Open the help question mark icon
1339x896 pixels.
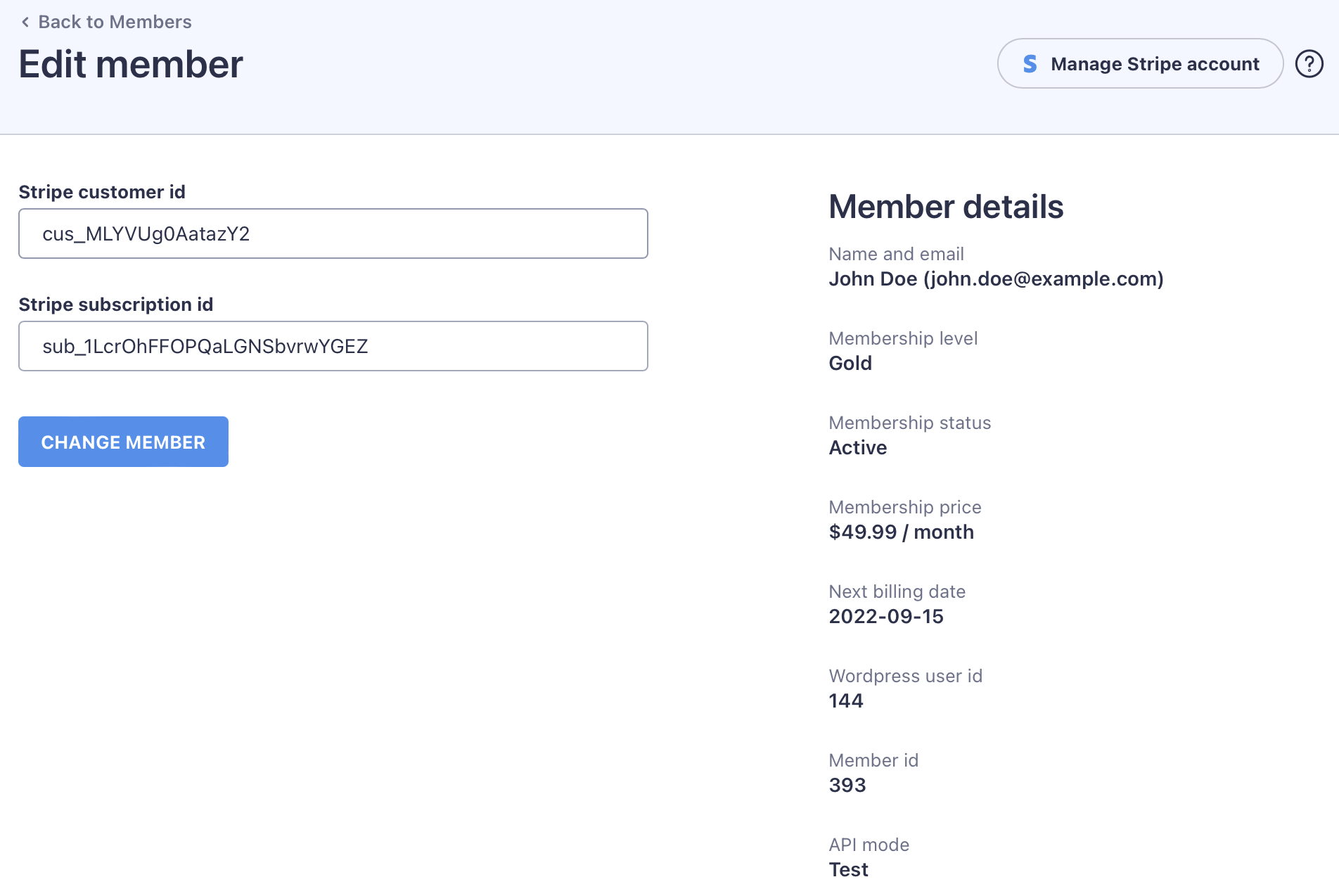(x=1309, y=64)
